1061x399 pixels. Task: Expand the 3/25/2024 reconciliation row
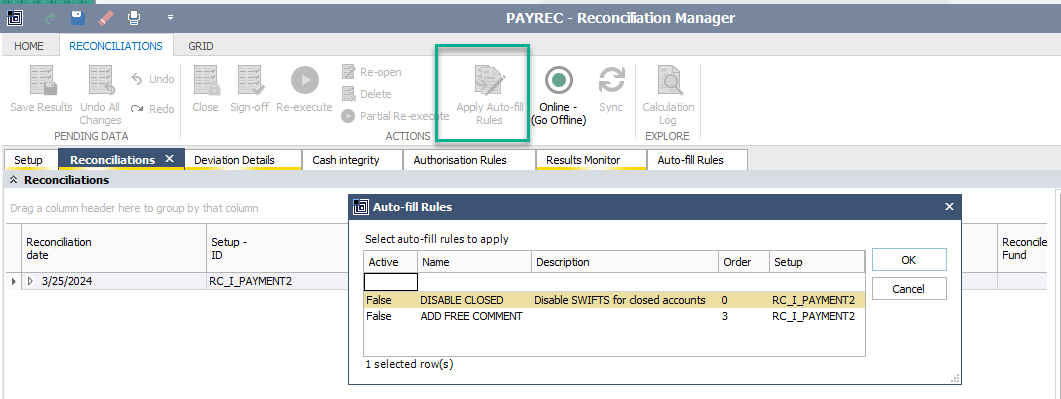30,281
